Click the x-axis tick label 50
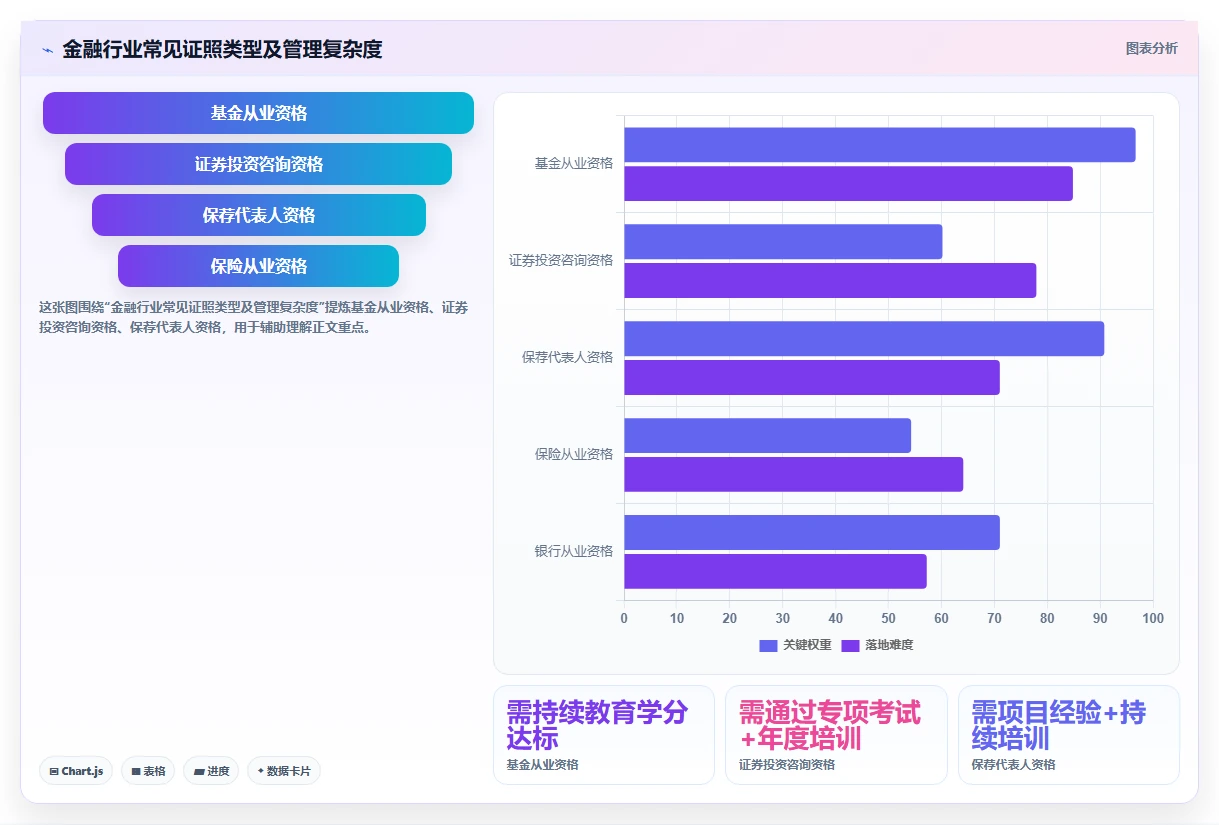 pos(889,618)
